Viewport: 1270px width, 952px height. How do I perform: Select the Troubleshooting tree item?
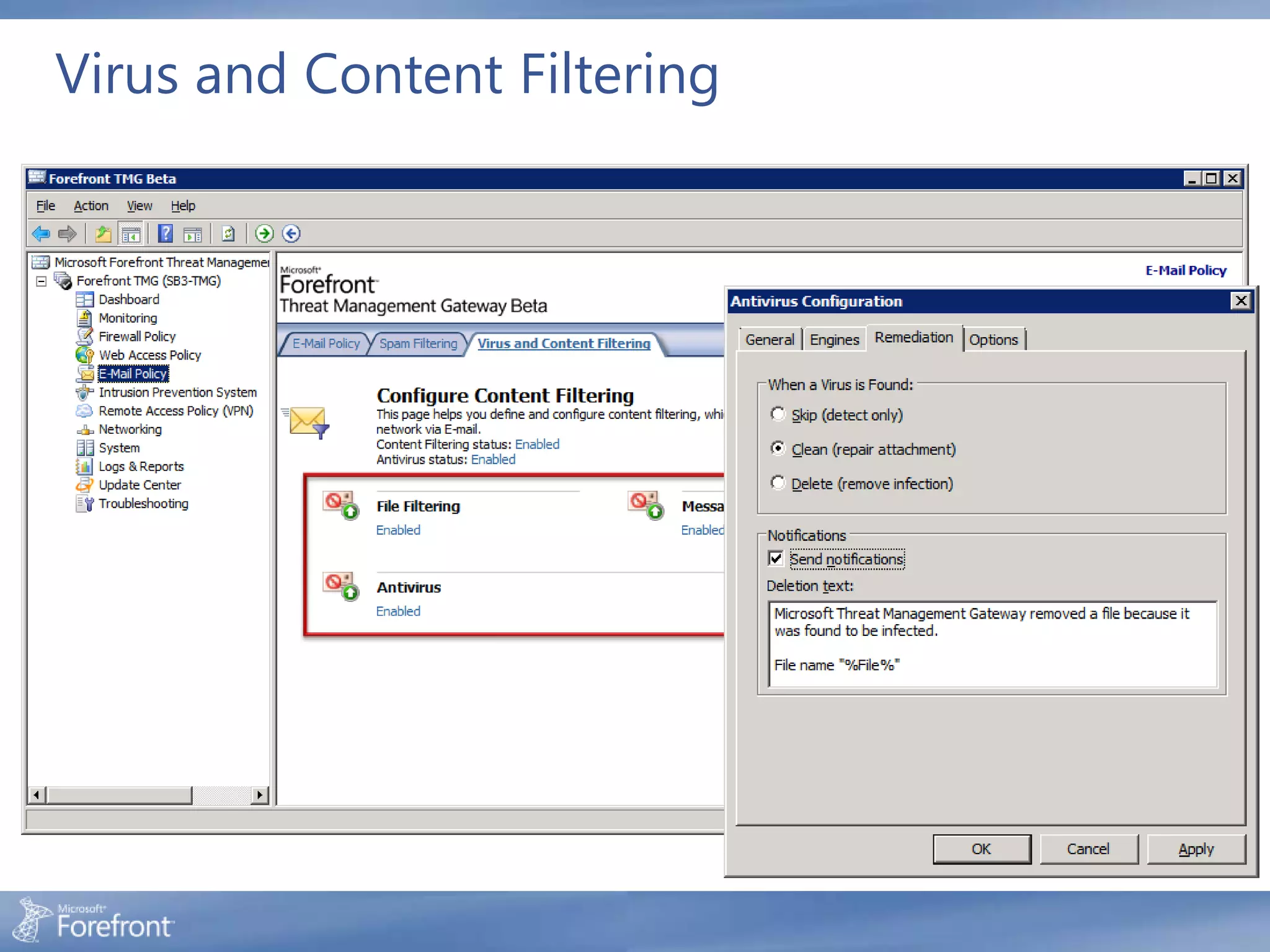143,504
